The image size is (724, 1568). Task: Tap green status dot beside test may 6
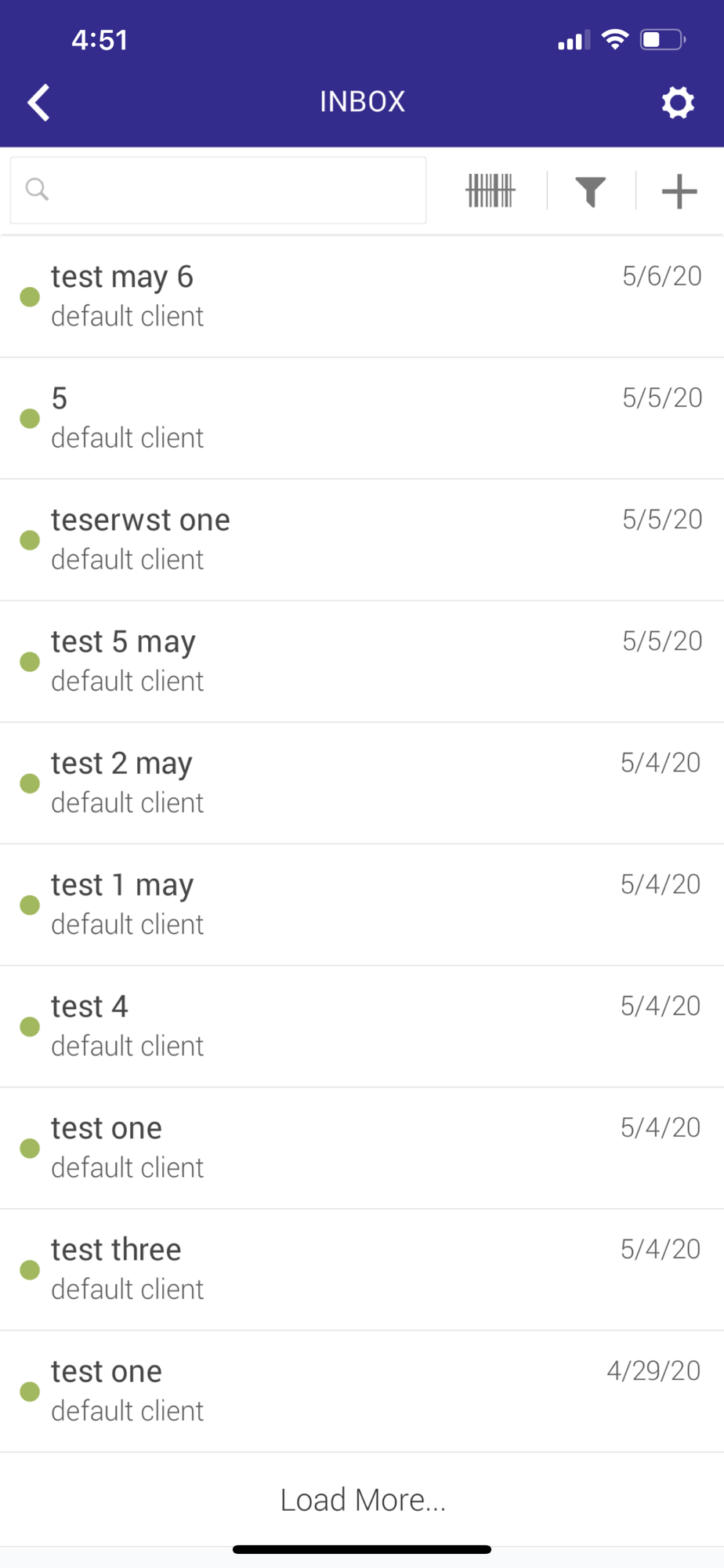30,297
